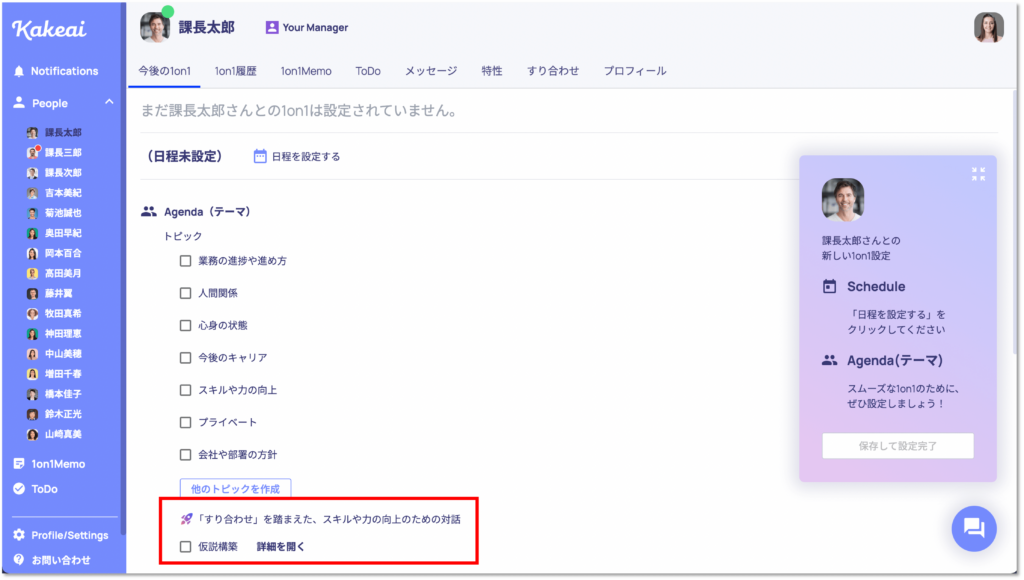Open お問い合わせ help item in sidebar
Screen dimensions: 1024x580
(52, 560)
